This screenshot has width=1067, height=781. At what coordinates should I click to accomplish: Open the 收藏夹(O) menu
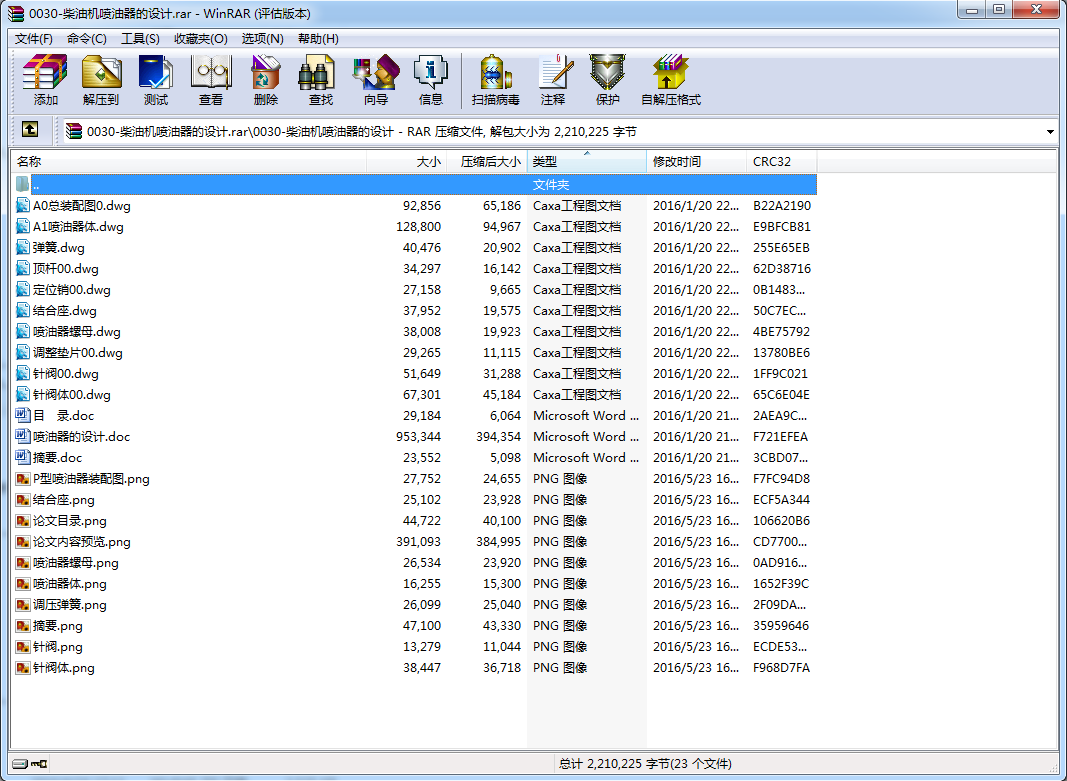pyautogui.click(x=201, y=39)
